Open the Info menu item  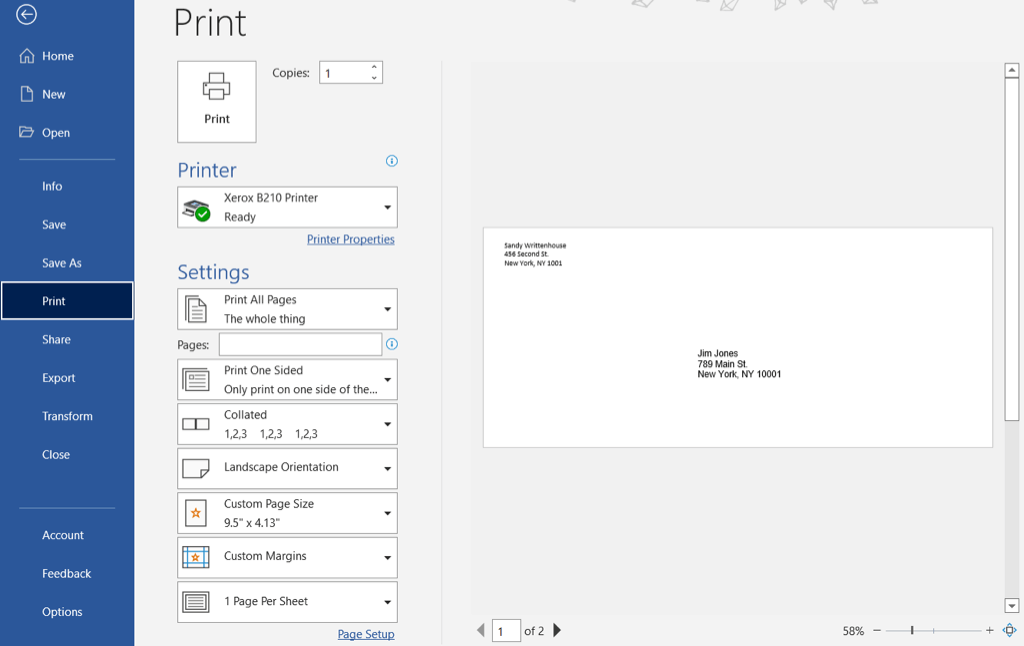[x=52, y=186]
